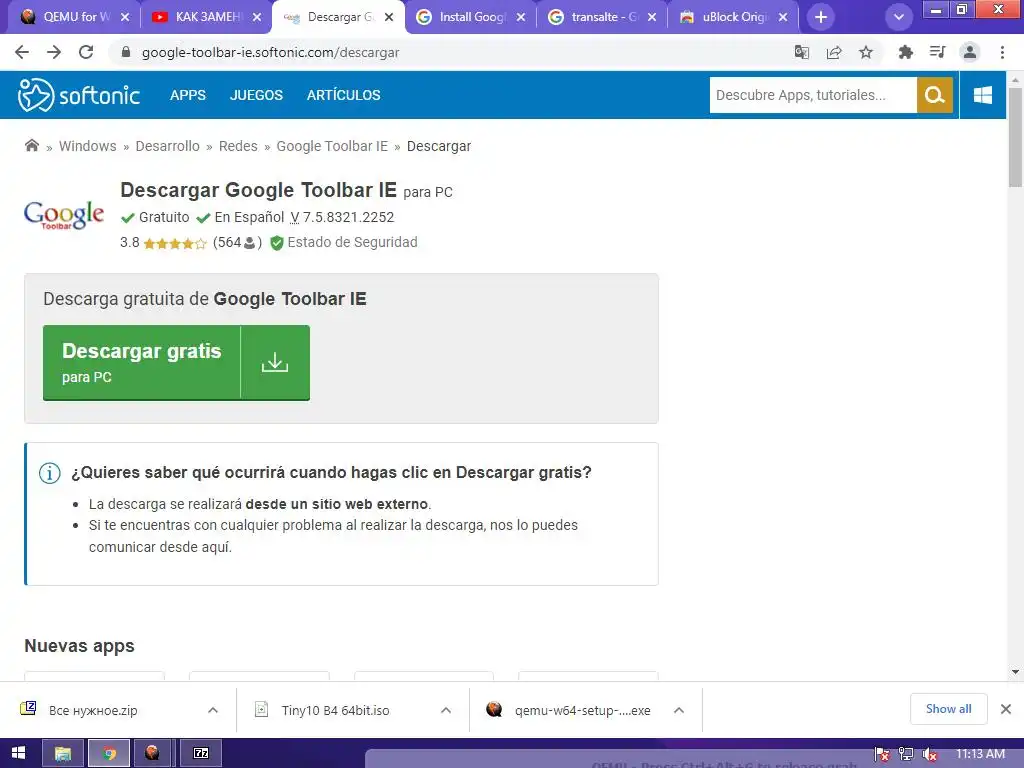This screenshot has width=1024, height=768.
Task: Click Show all downloads
Action: (x=948, y=709)
